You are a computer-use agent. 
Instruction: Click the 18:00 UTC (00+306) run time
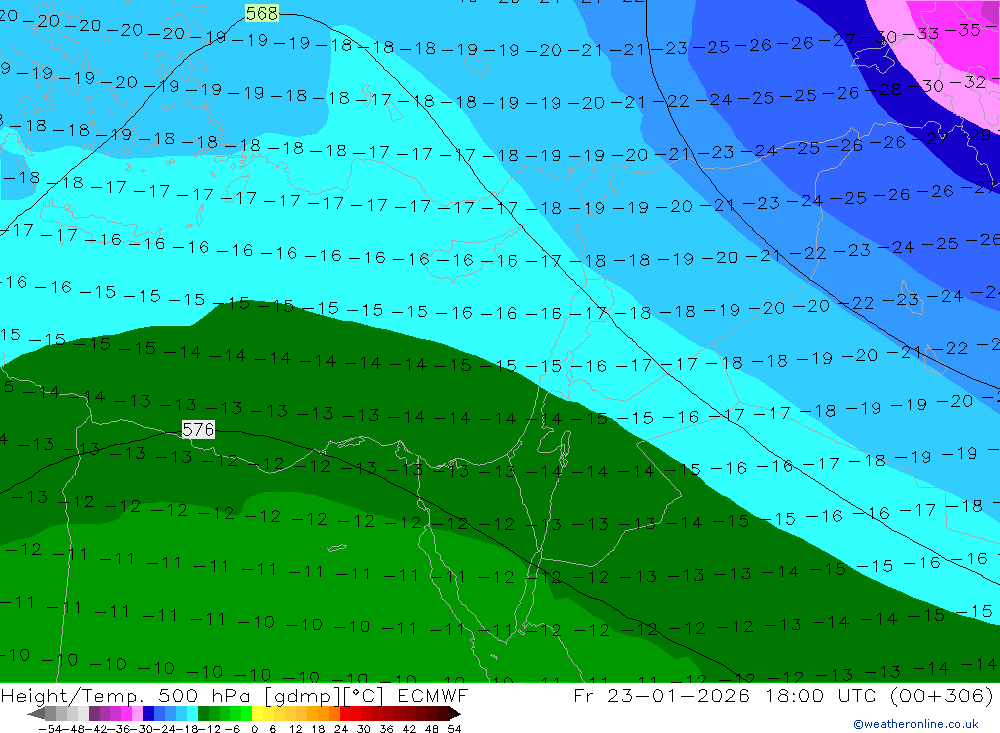coord(879,695)
